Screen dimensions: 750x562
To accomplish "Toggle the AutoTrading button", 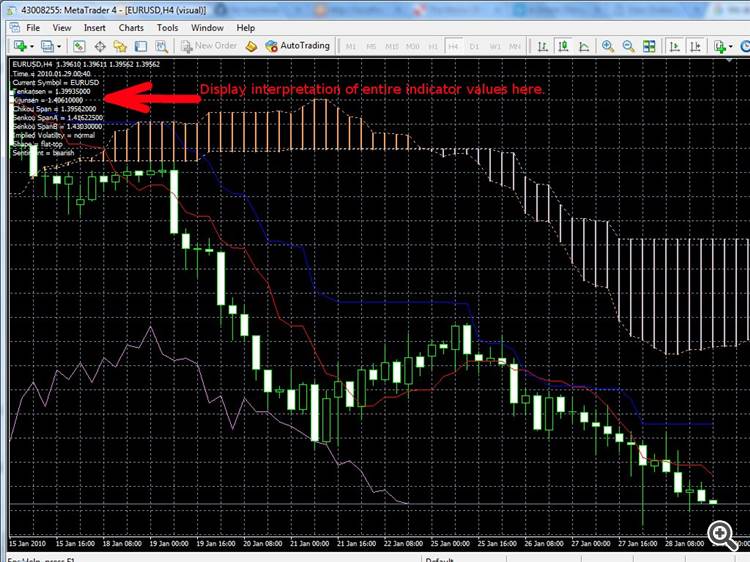I will pos(298,46).
